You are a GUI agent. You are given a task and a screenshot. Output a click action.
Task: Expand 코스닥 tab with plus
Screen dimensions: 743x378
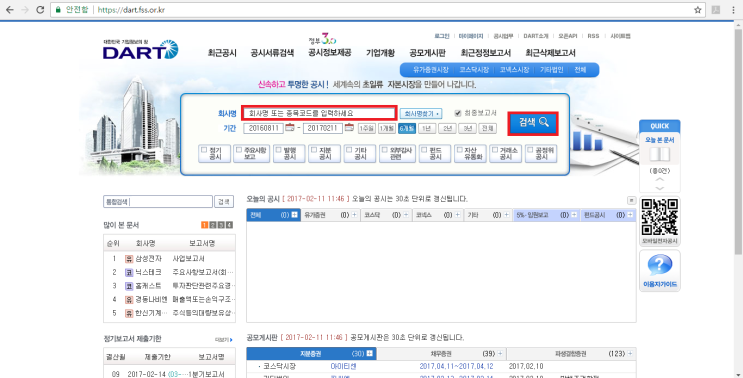pyautogui.click(x=406, y=215)
